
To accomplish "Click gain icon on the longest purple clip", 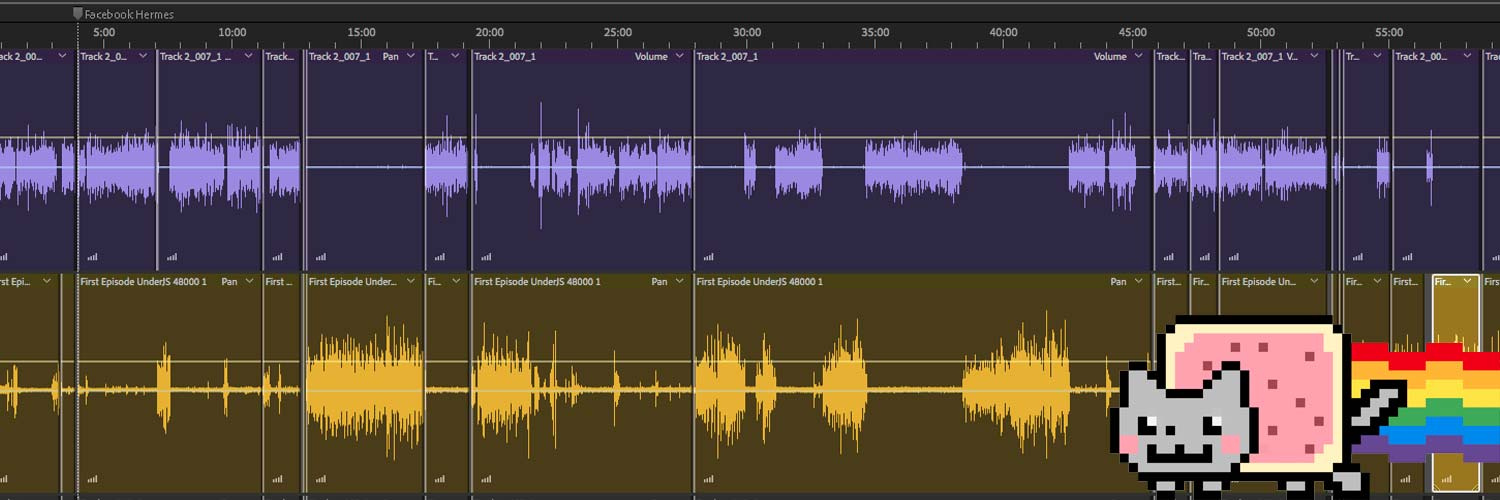I will coord(707,257).
